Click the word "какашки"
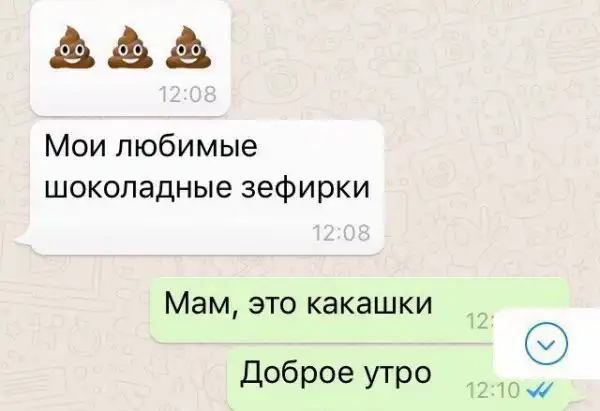This screenshot has height=411, width=600. (370, 304)
